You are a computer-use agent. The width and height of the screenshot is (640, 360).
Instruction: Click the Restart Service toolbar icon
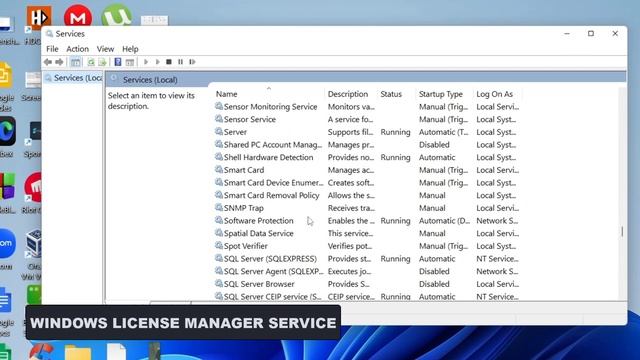pos(192,62)
